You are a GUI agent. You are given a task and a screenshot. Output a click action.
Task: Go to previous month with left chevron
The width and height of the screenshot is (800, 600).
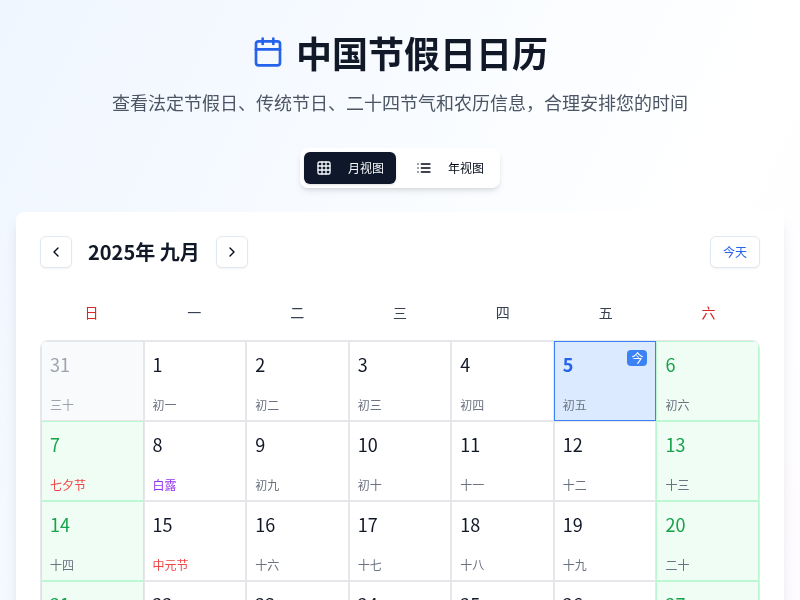pos(56,252)
